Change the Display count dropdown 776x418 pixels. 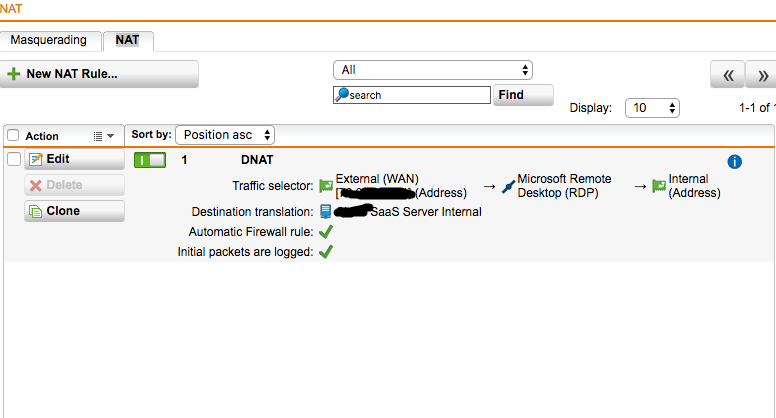652,108
